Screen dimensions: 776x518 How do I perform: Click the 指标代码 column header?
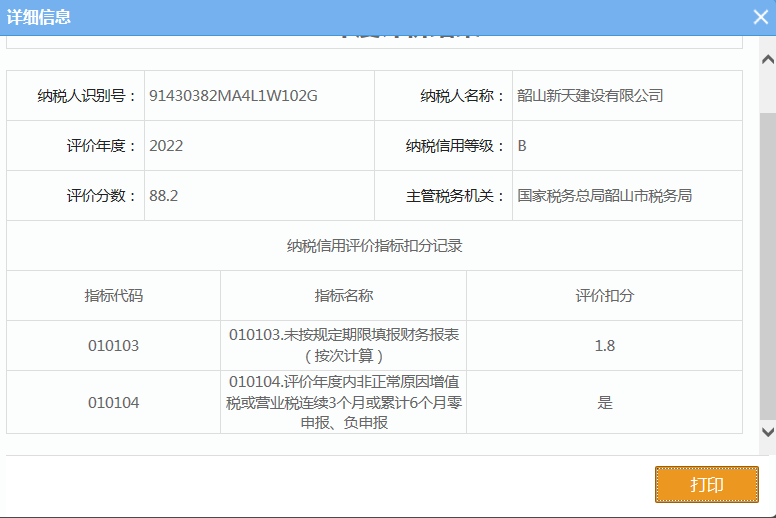113,296
